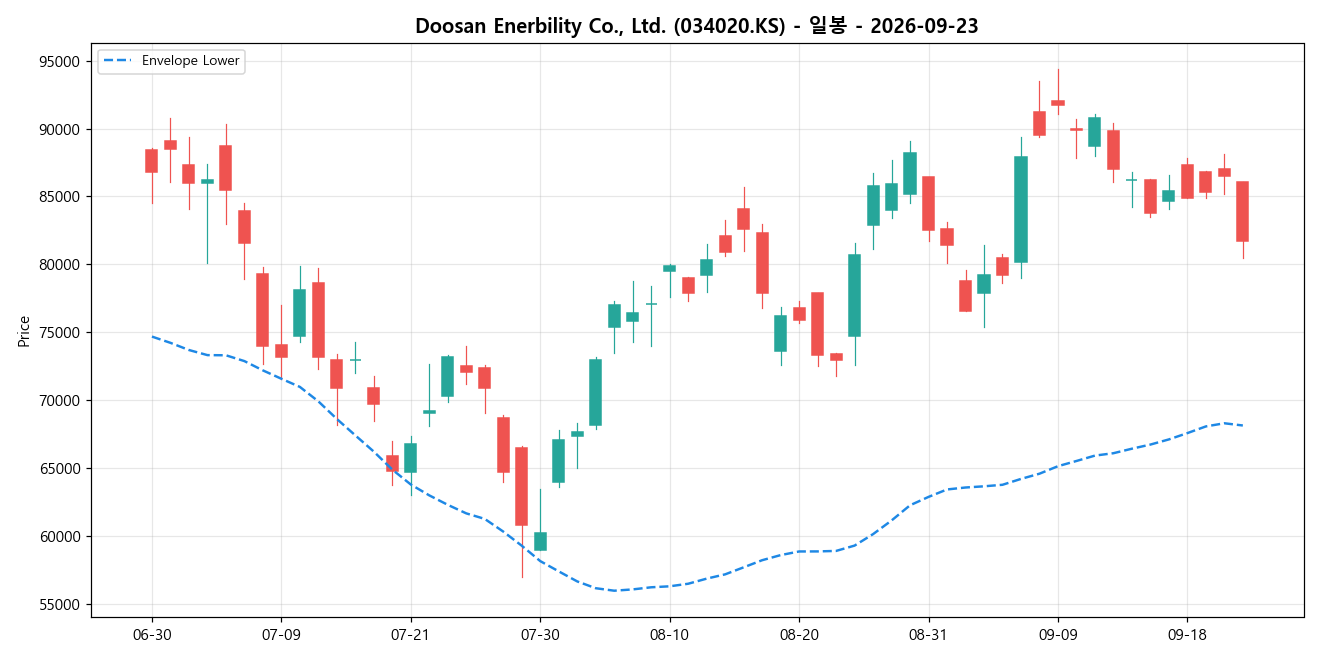
Task: Click the 90000 y-axis tick label
Action: (x=58, y=130)
